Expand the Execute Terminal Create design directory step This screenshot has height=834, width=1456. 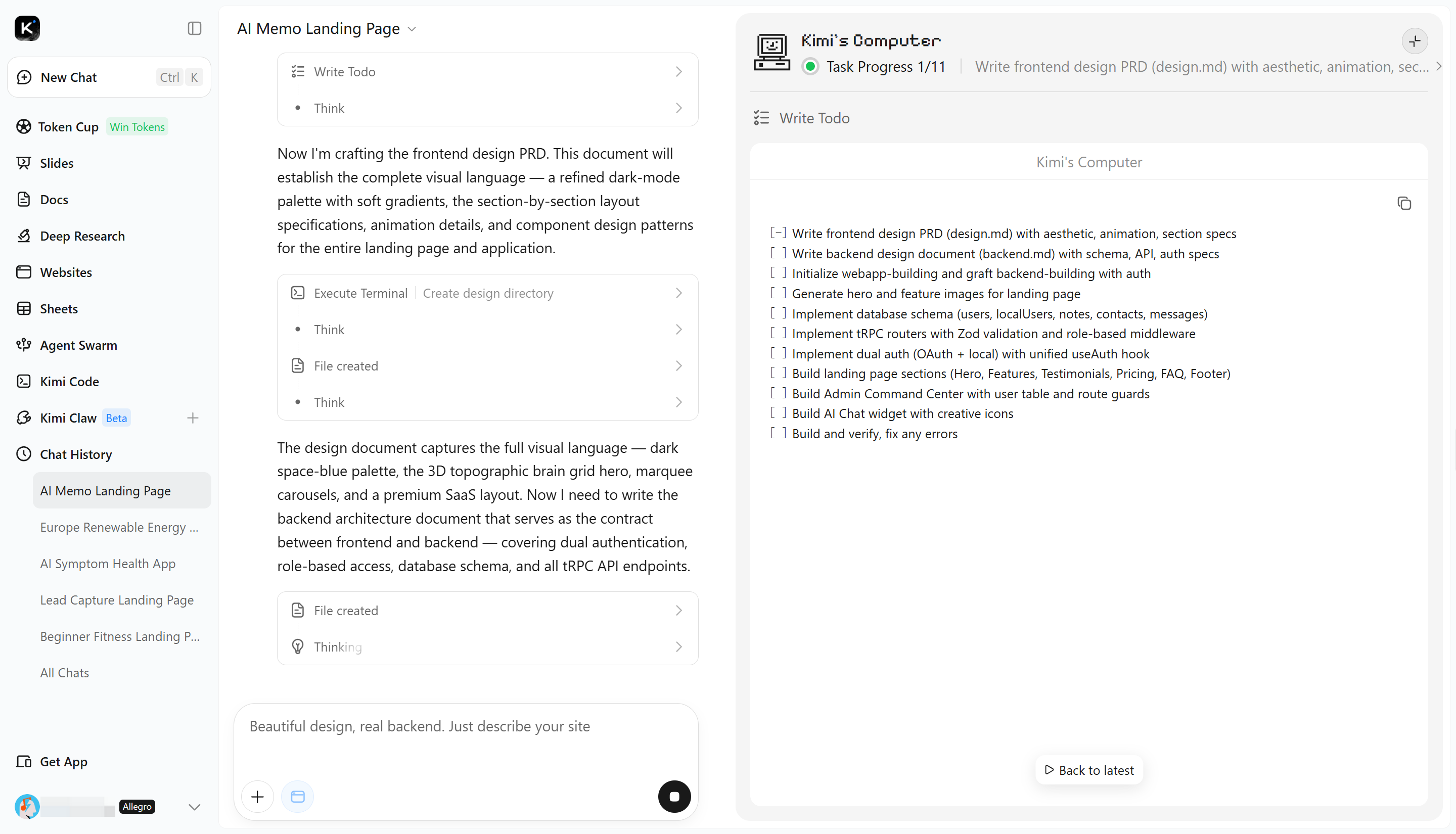click(x=487, y=293)
